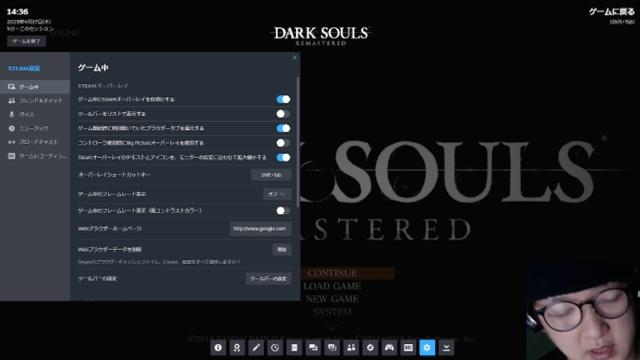The image size is (640, 360).
Task: Open the achievements icon in overlay toolbar
Action: click(237, 347)
